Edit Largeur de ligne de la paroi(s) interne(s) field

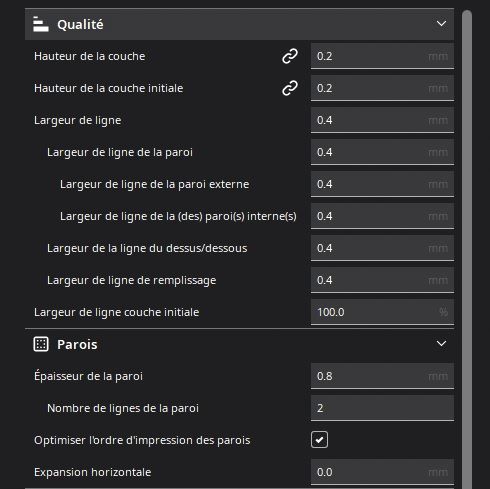point(382,216)
